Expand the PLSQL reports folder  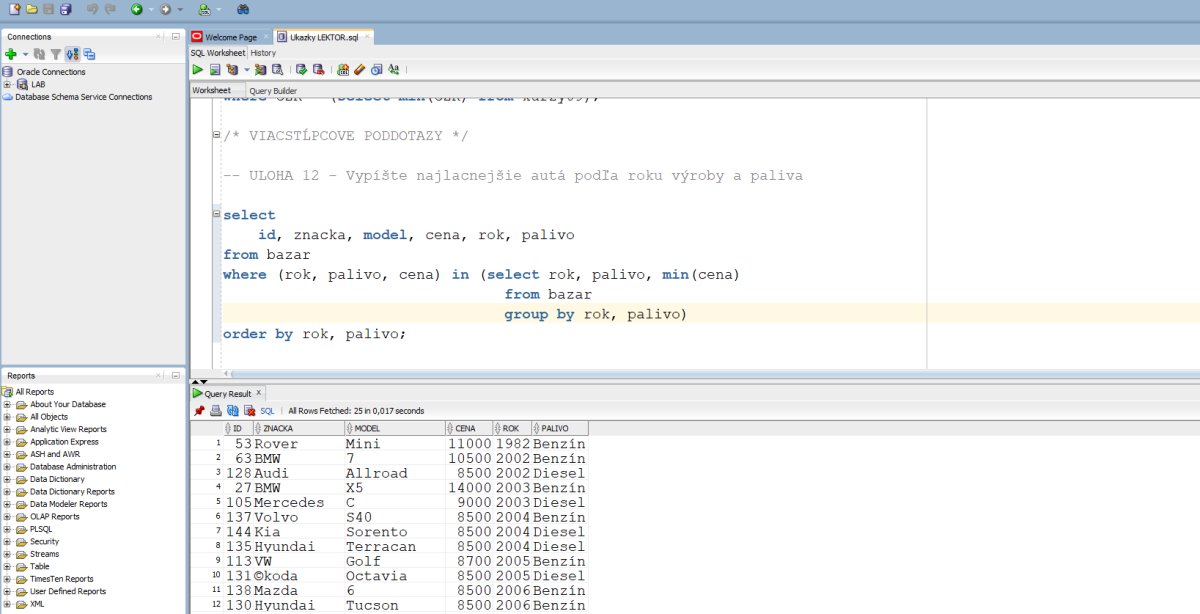pos(7,529)
